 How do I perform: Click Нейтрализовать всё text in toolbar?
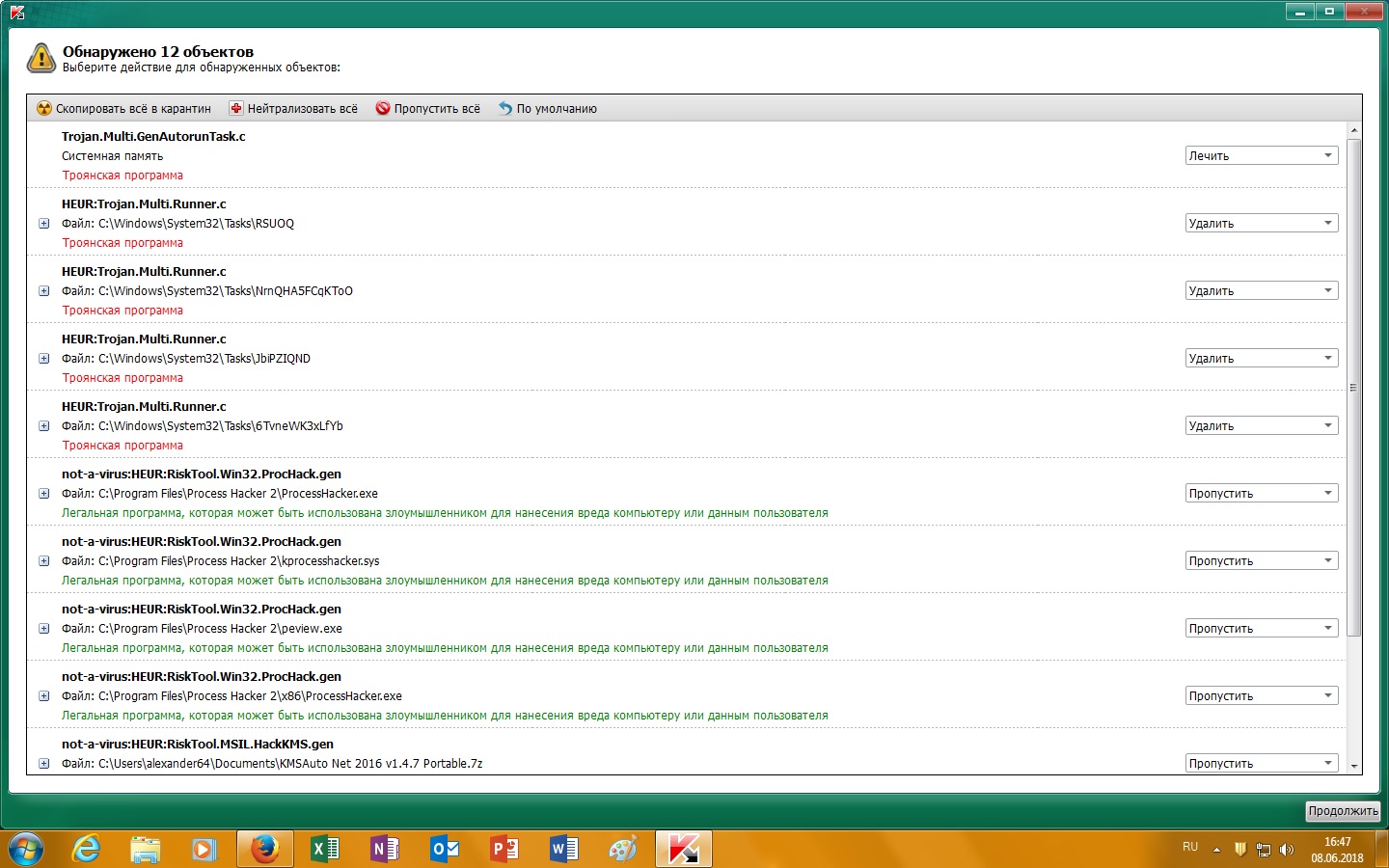point(302,109)
